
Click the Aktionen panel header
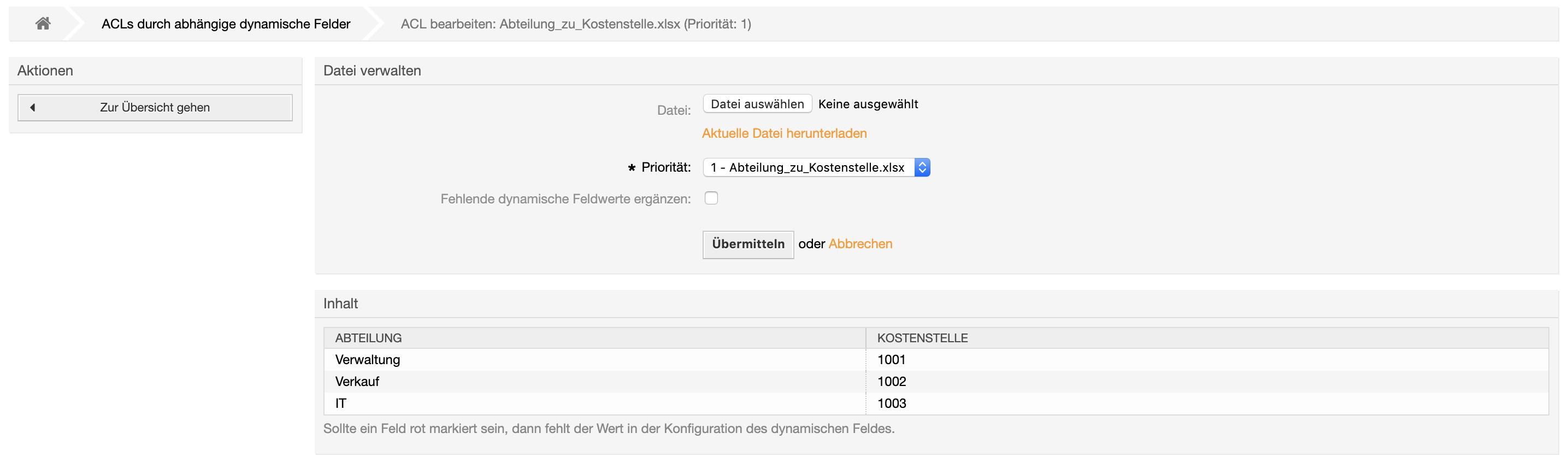(x=45, y=71)
